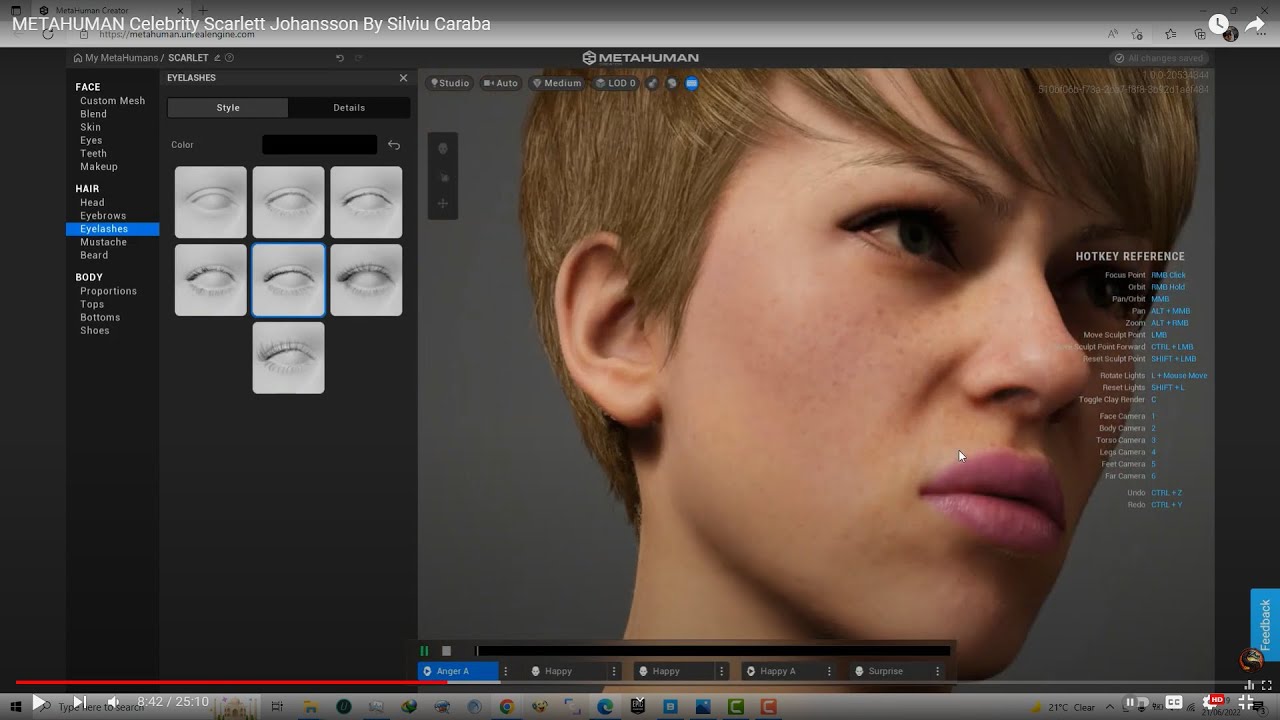Play the YouTube video

(x=38, y=703)
